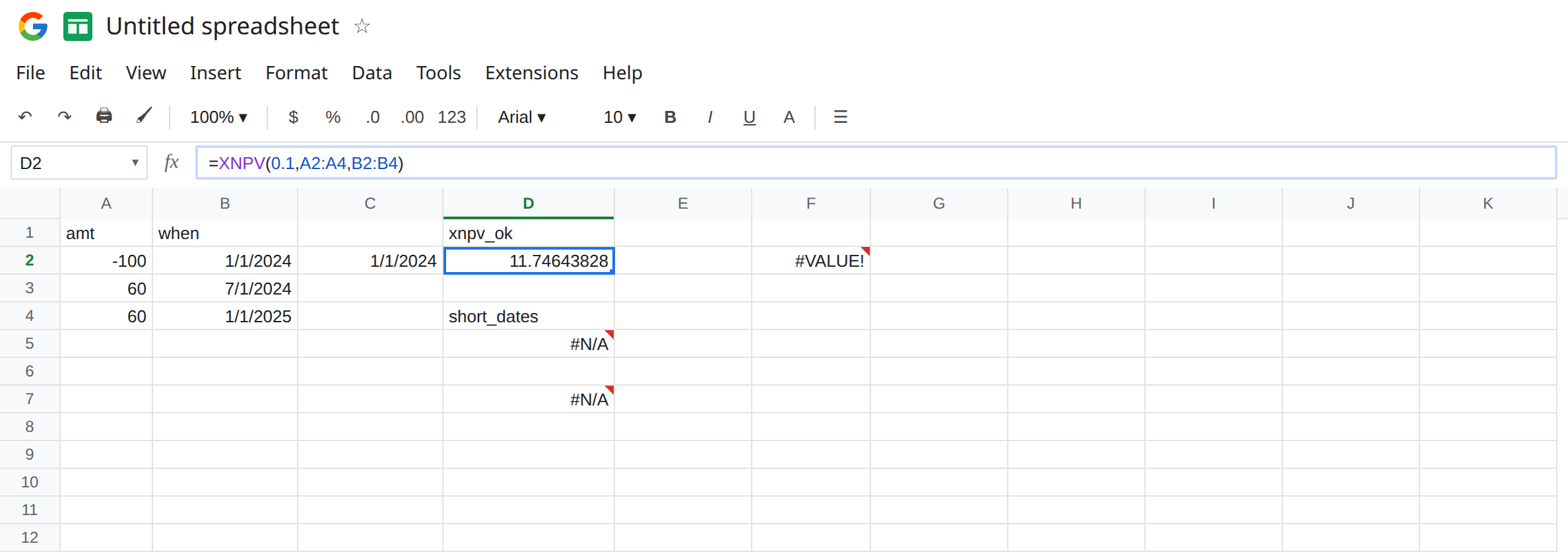This screenshot has height=560, width=1568.
Task: Select the -100 amount cell
Action: 106,260
